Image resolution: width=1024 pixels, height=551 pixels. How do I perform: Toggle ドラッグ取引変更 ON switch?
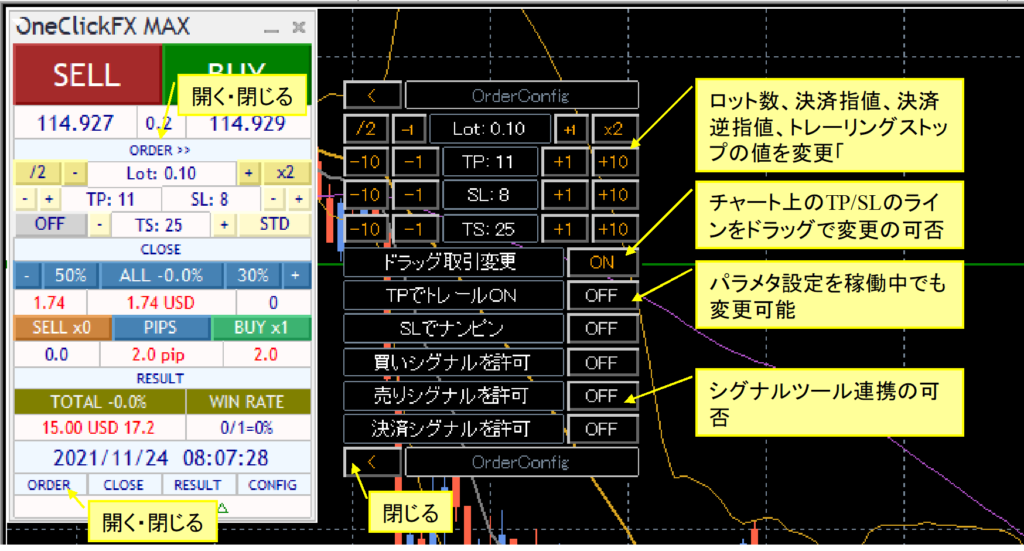(x=602, y=262)
